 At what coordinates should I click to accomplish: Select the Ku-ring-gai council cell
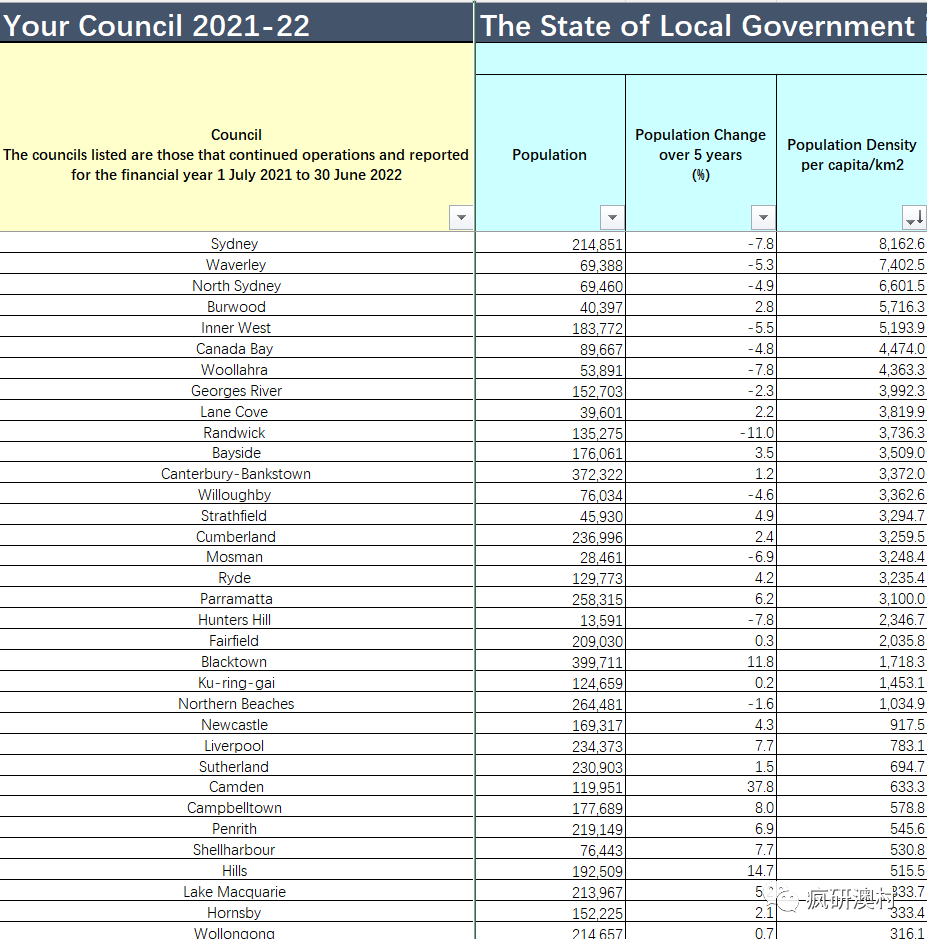point(236,682)
